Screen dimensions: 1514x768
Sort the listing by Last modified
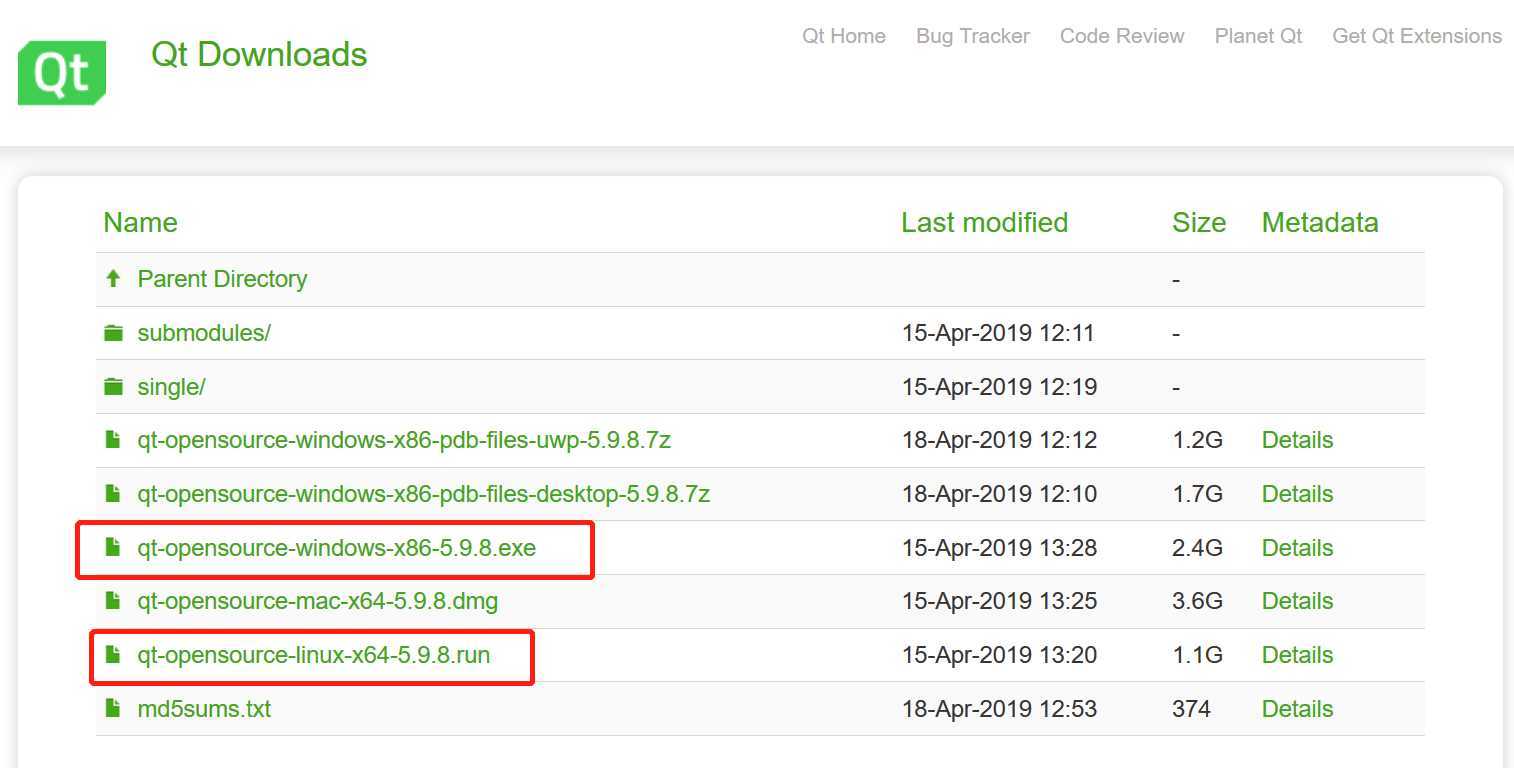click(x=984, y=222)
